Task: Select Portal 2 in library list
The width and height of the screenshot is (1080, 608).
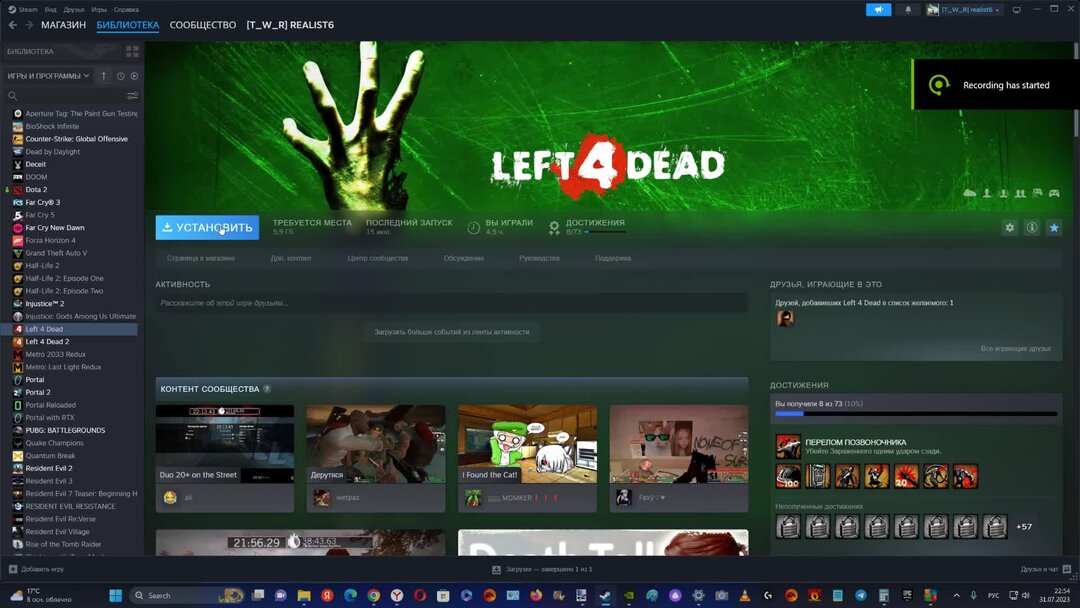Action: [38, 392]
